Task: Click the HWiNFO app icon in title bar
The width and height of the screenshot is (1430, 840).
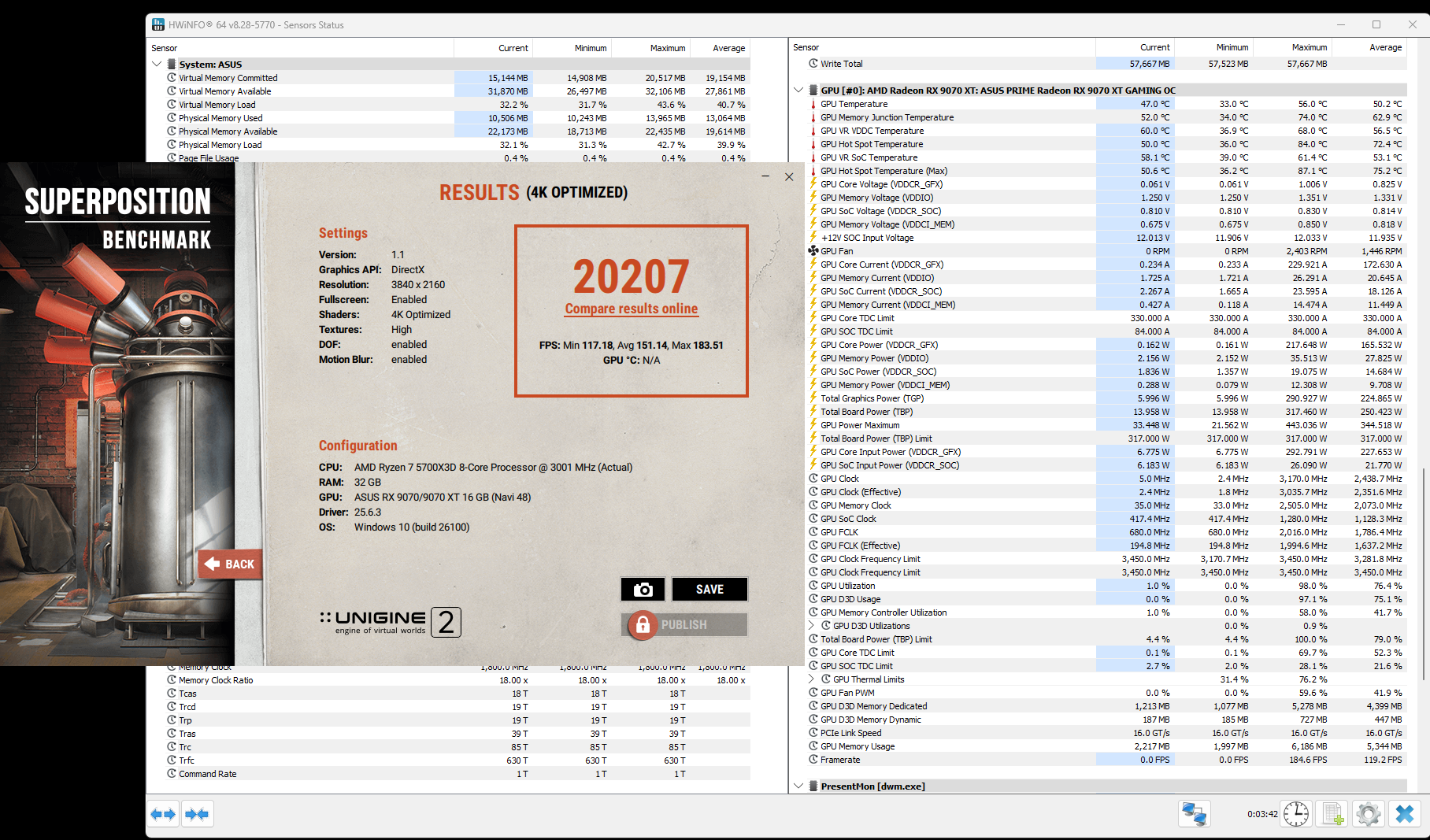Action: point(158,24)
